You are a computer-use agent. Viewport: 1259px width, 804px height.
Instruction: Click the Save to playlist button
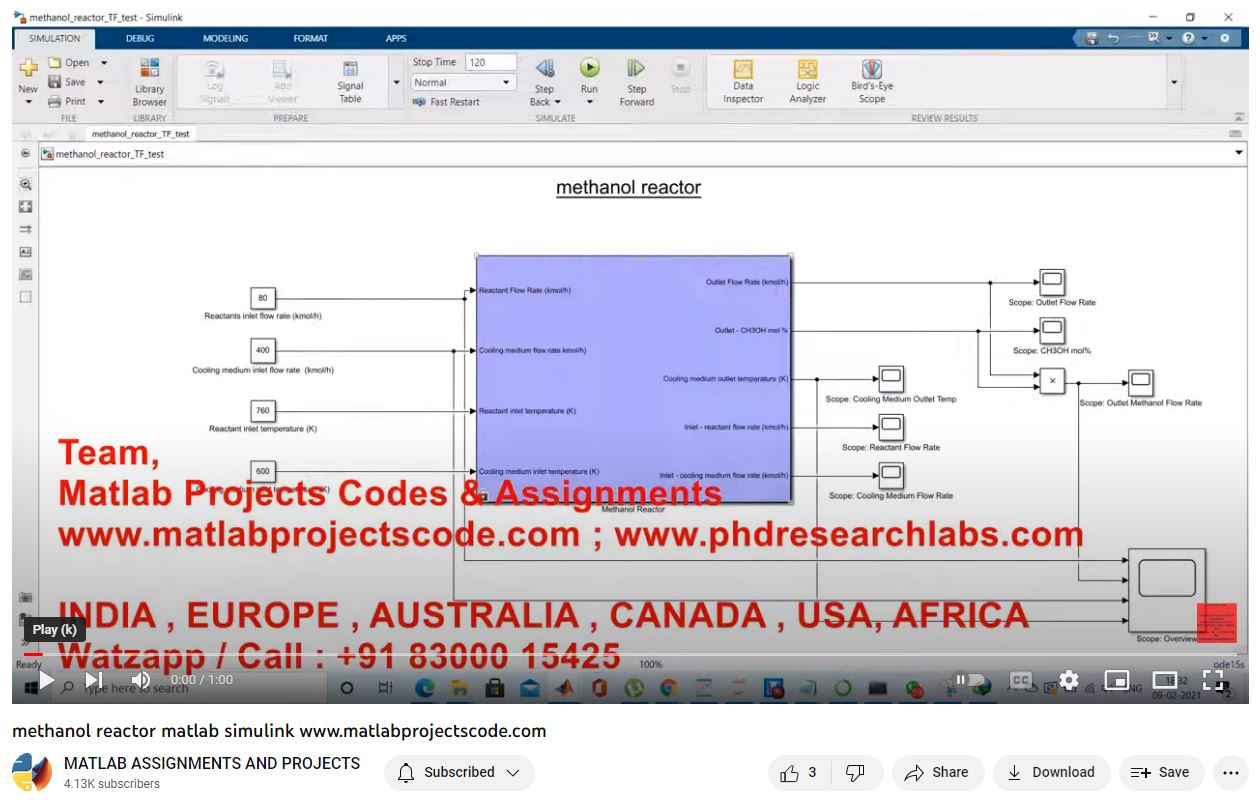[x=1160, y=772]
